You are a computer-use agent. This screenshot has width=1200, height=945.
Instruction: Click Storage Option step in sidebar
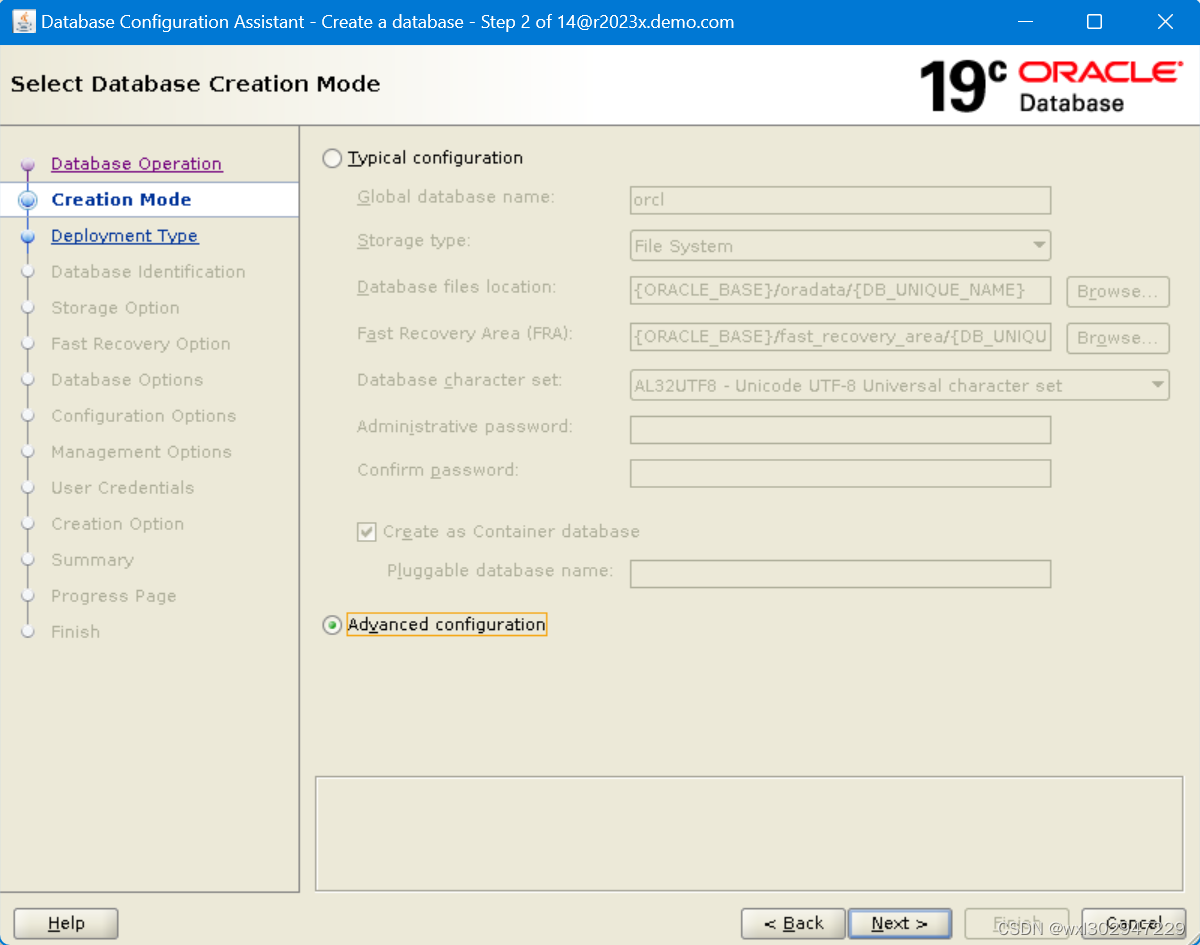[115, 308]
